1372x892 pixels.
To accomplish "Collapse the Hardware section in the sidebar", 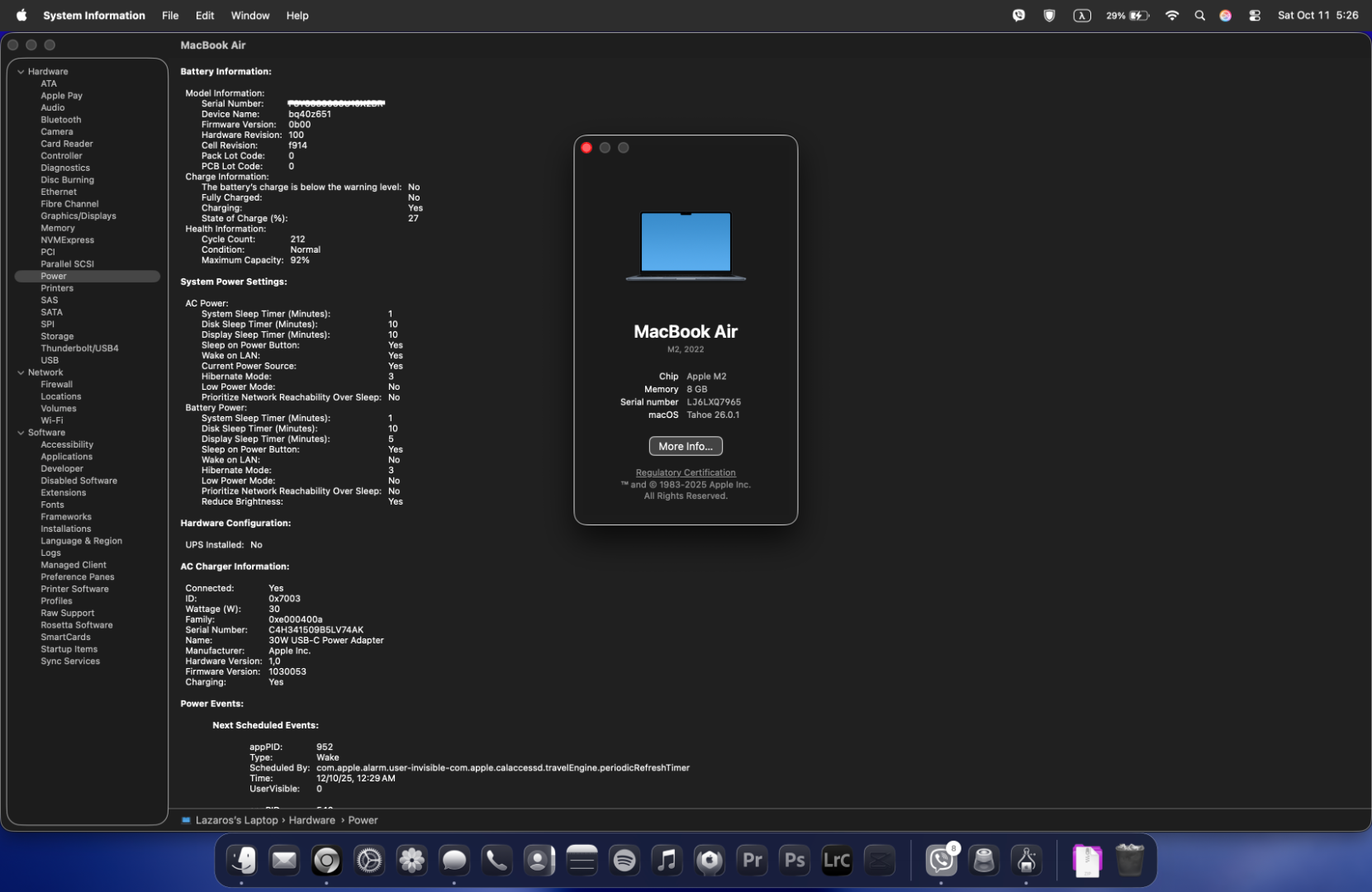I will coord(21,72).
